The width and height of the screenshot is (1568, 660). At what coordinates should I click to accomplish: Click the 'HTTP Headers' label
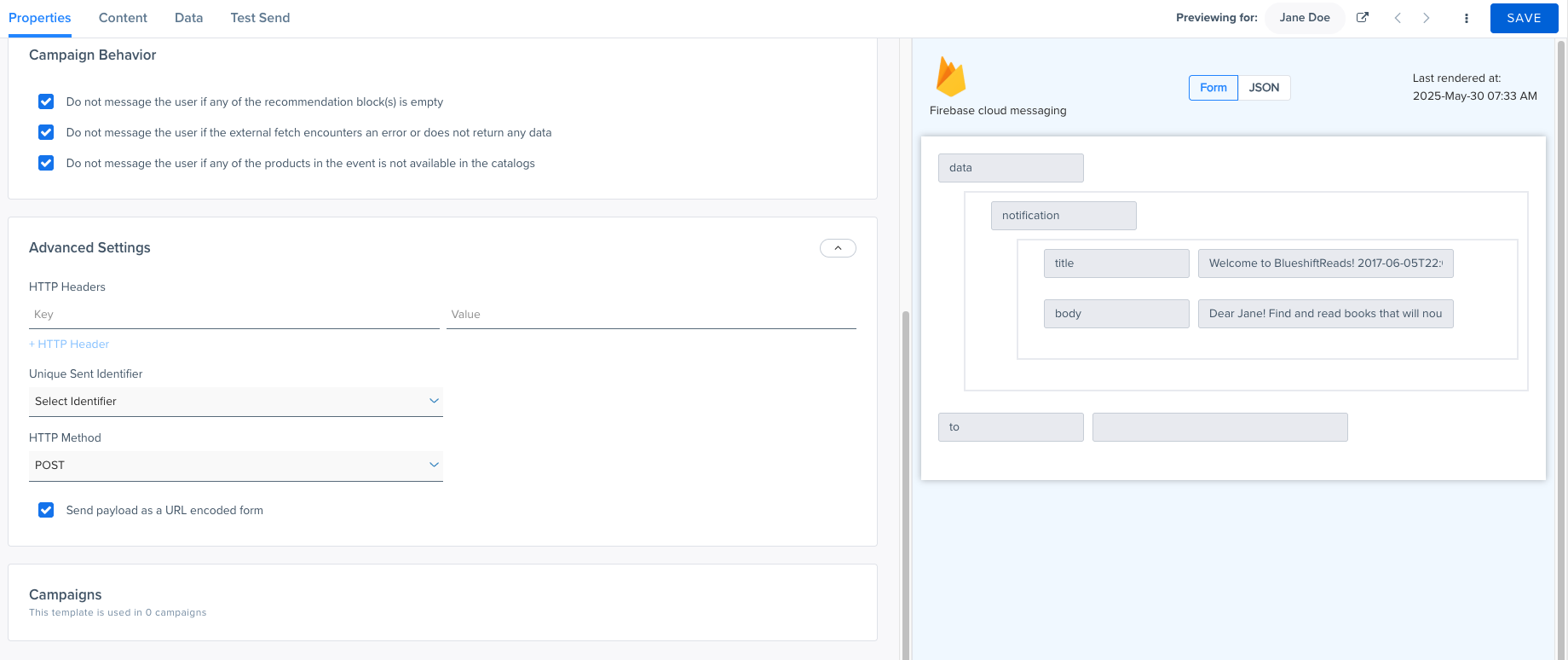click(x=67, y=287)
